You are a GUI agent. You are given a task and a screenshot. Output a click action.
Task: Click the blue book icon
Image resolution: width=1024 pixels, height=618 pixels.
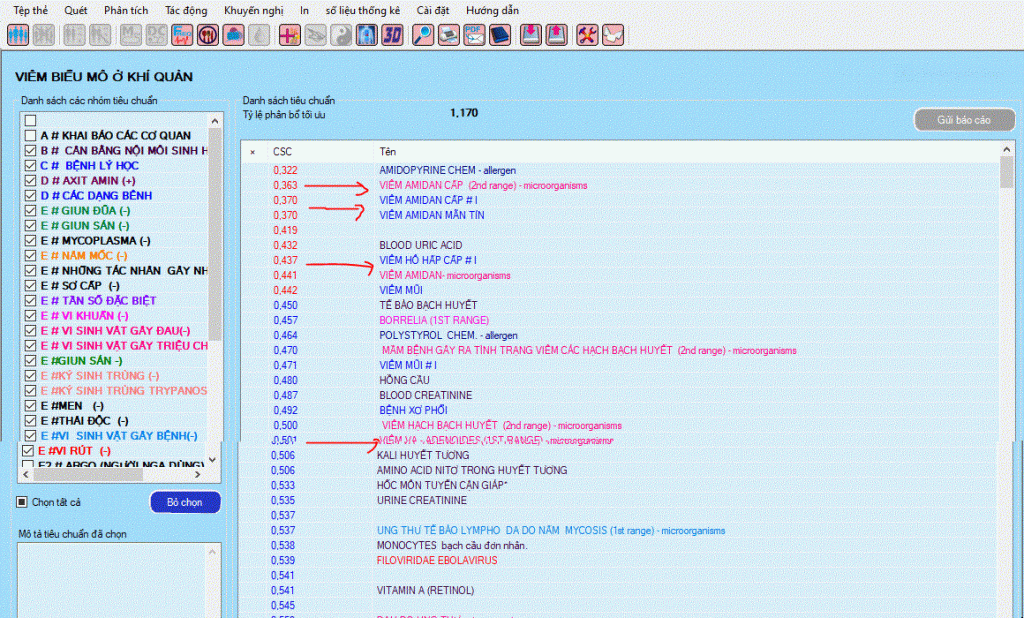tap(500, 35)
